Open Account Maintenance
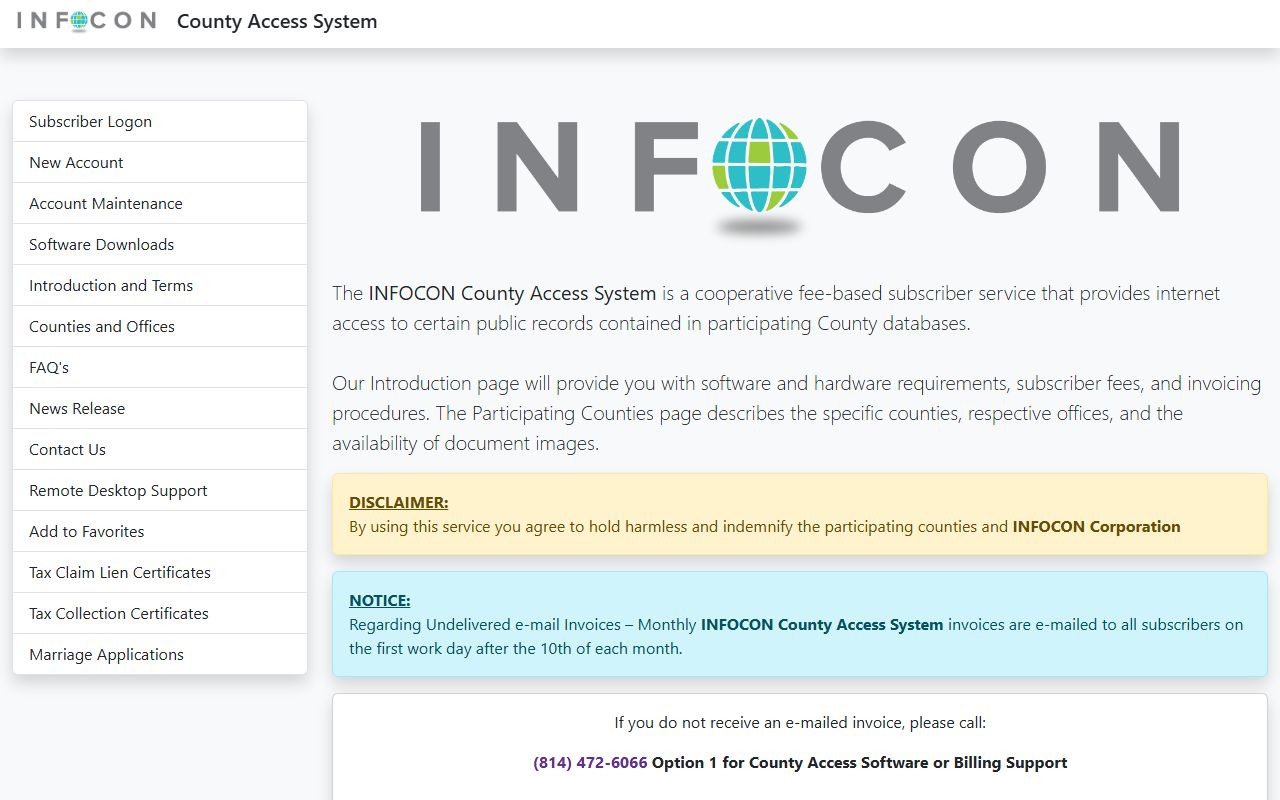This screenshot has height=800, width=1280. (x=160, y=203)
